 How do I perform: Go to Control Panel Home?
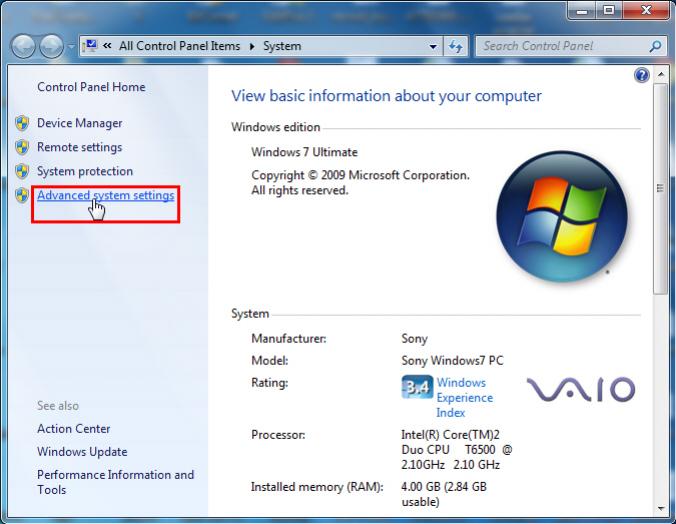(91, 87)
